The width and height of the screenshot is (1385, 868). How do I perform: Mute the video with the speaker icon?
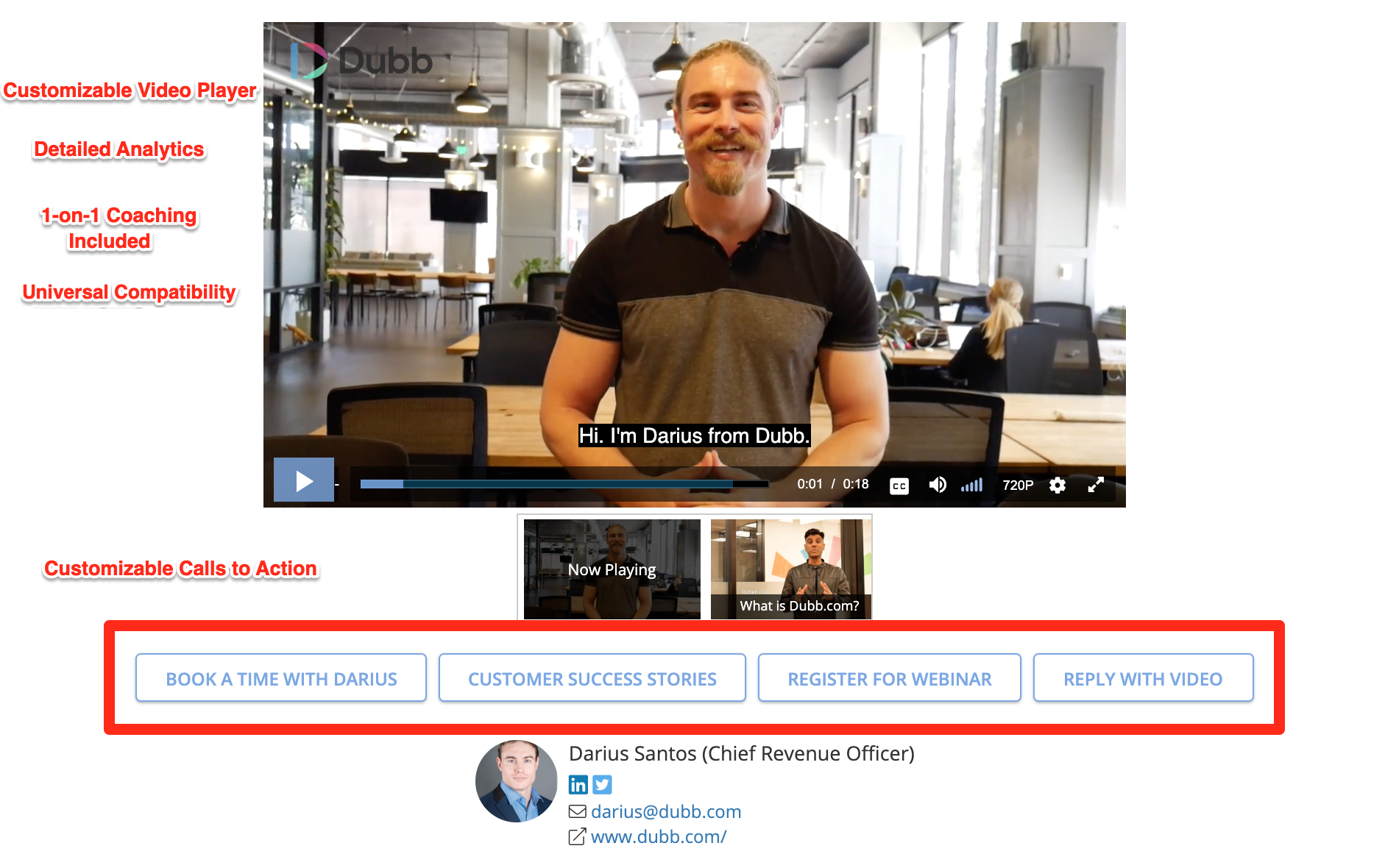(938, 485)
